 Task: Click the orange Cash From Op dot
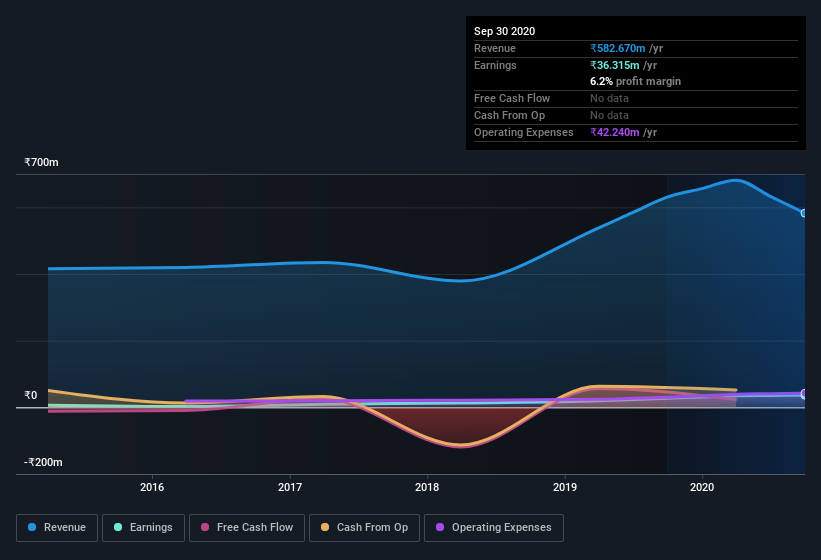(325, 527)
